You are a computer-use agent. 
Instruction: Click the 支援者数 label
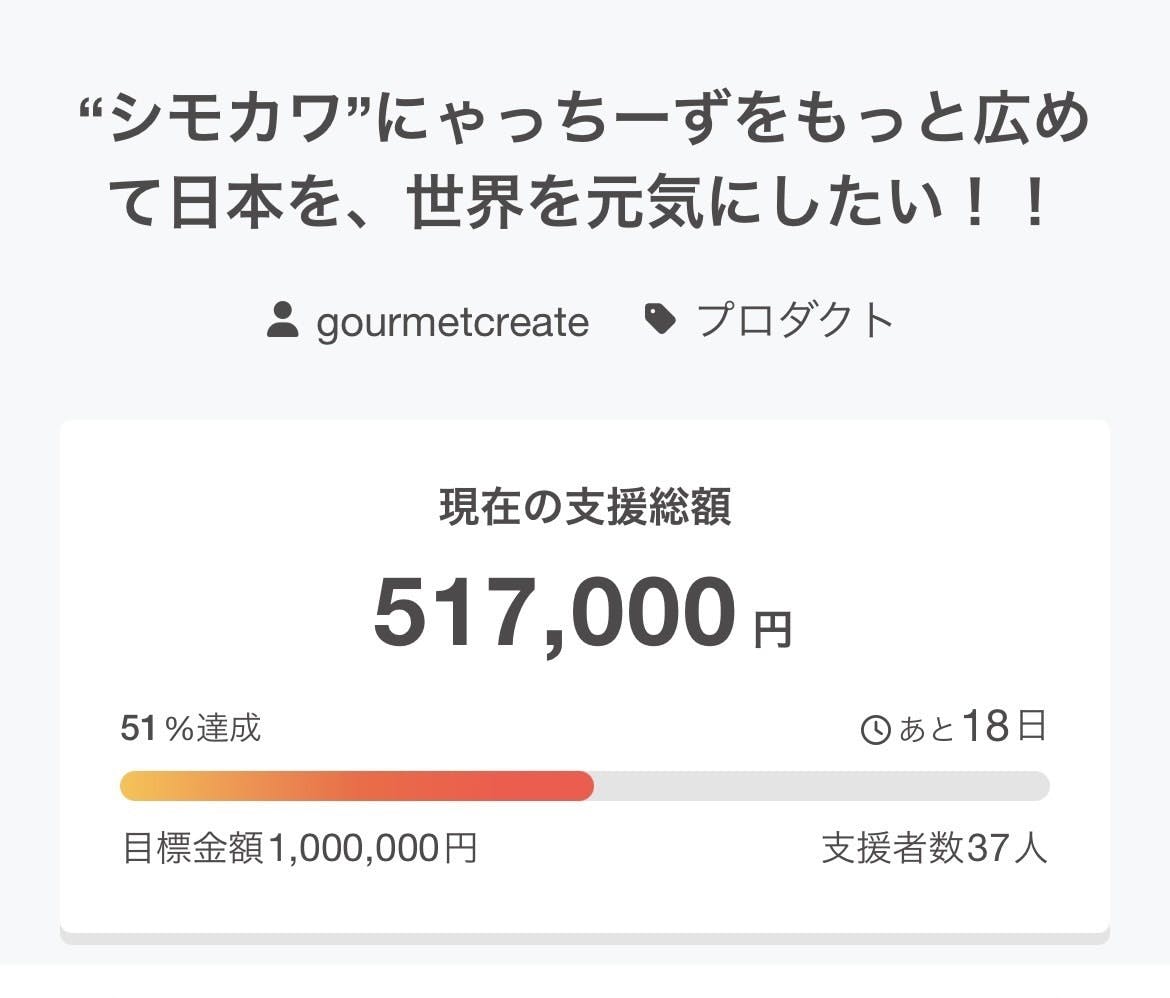tap(893, 849)
